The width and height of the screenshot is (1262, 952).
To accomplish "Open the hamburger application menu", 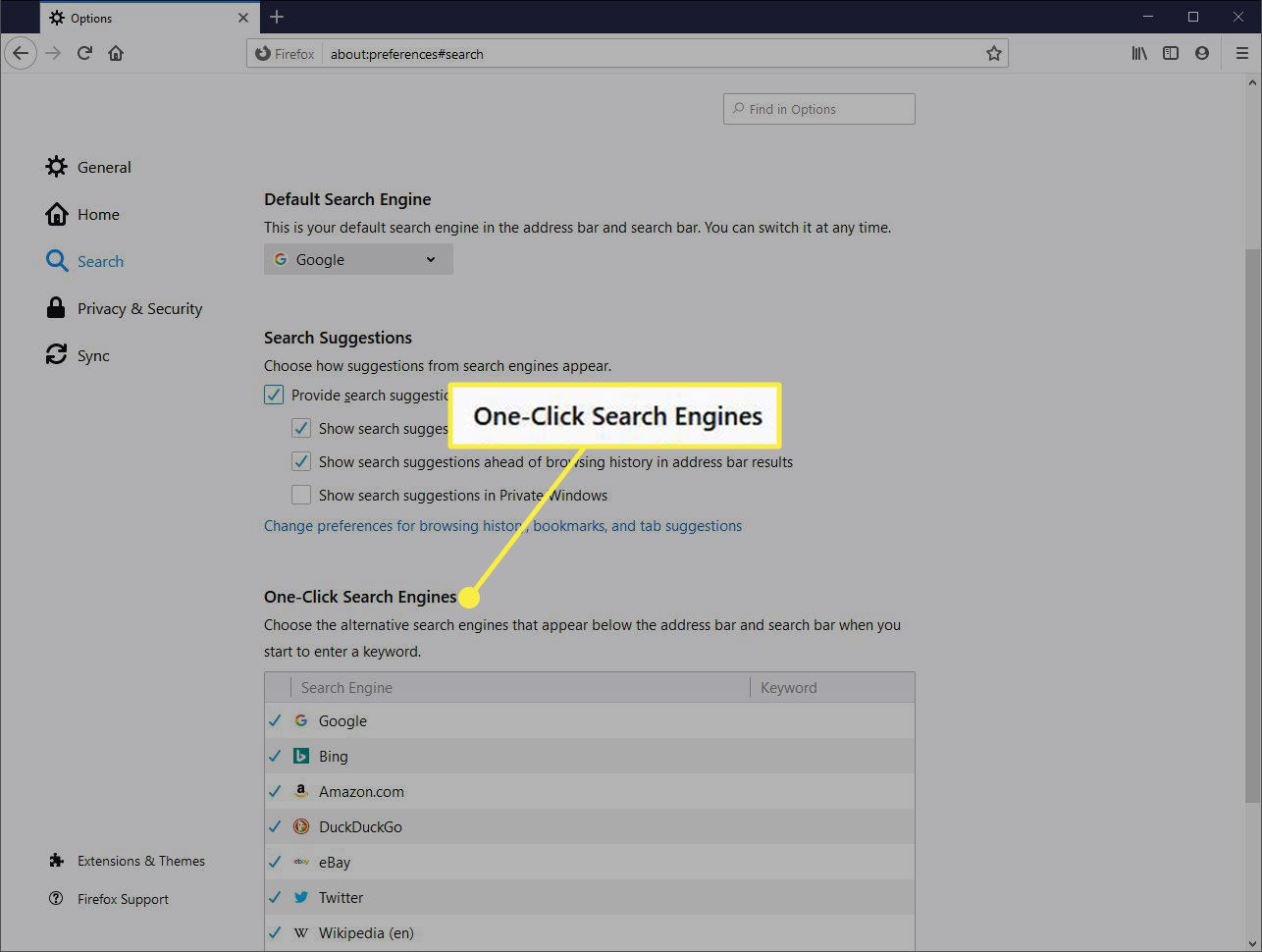I will pos(1241,53).
